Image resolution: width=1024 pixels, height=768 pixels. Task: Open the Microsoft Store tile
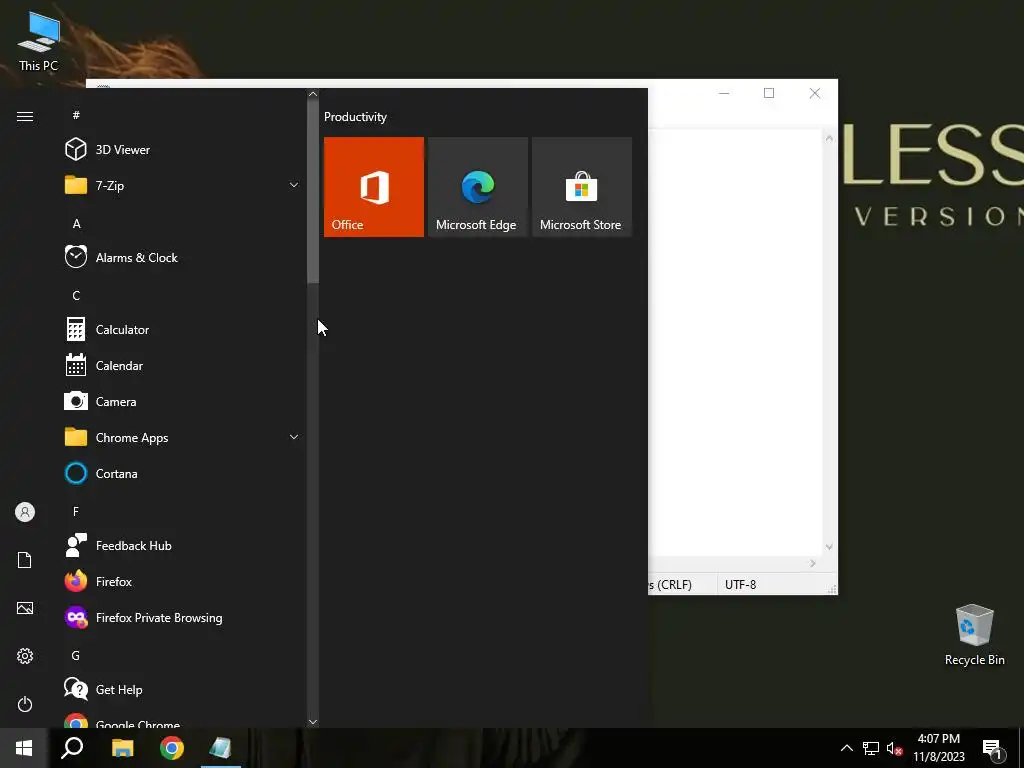click(x=582, y=187)
